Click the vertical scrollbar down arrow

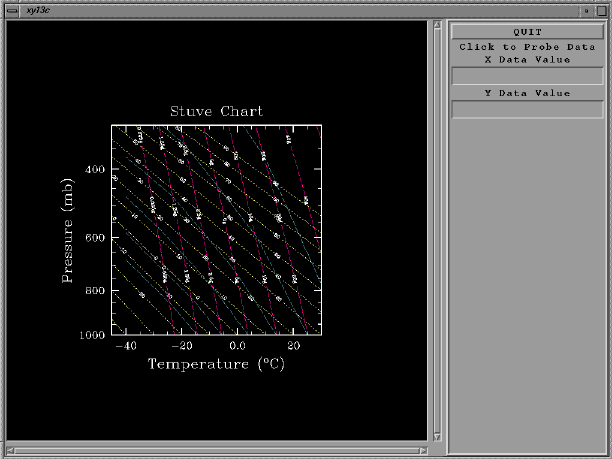(435, 435)
